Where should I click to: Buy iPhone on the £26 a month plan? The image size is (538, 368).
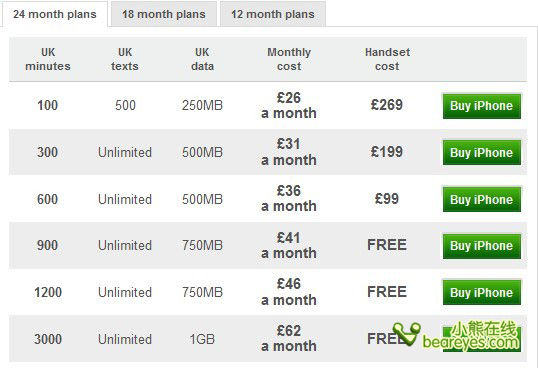click(x=482, y=106)
